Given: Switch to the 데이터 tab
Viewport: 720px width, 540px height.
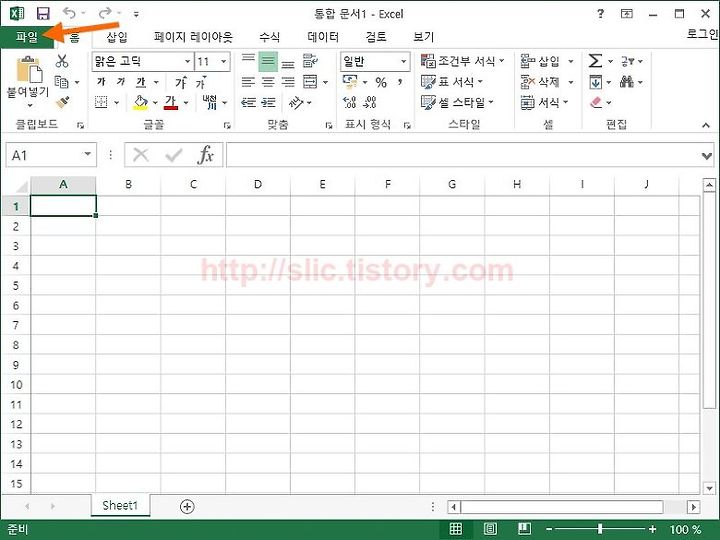Looking at the screenshot, I should pyautogui.click(x=323, y=37).
